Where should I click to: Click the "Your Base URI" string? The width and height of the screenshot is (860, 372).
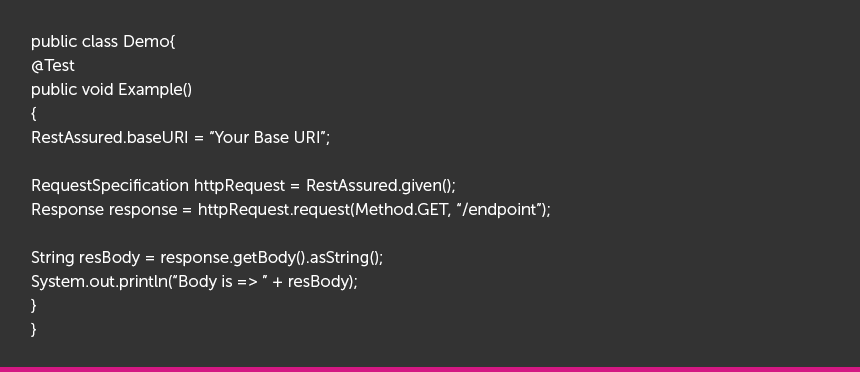268,137
